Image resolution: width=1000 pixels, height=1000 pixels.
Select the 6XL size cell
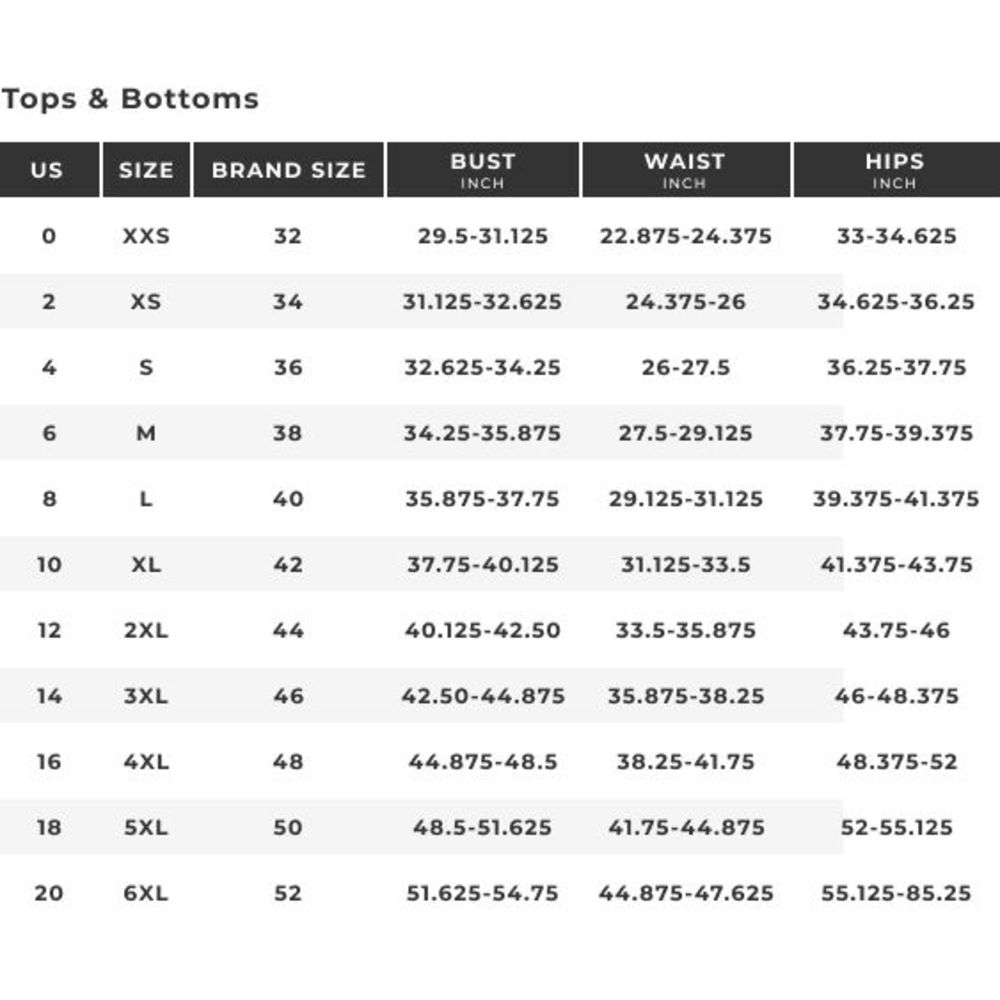(x=146, y=893)
